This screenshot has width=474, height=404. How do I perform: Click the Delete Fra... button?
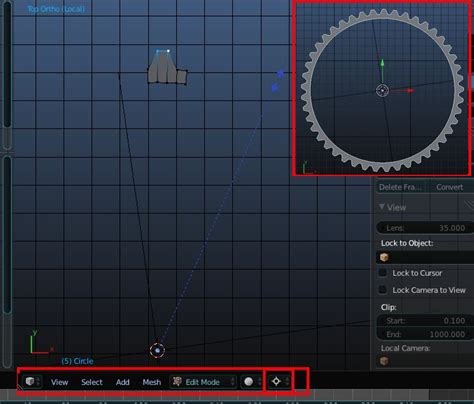400,187
